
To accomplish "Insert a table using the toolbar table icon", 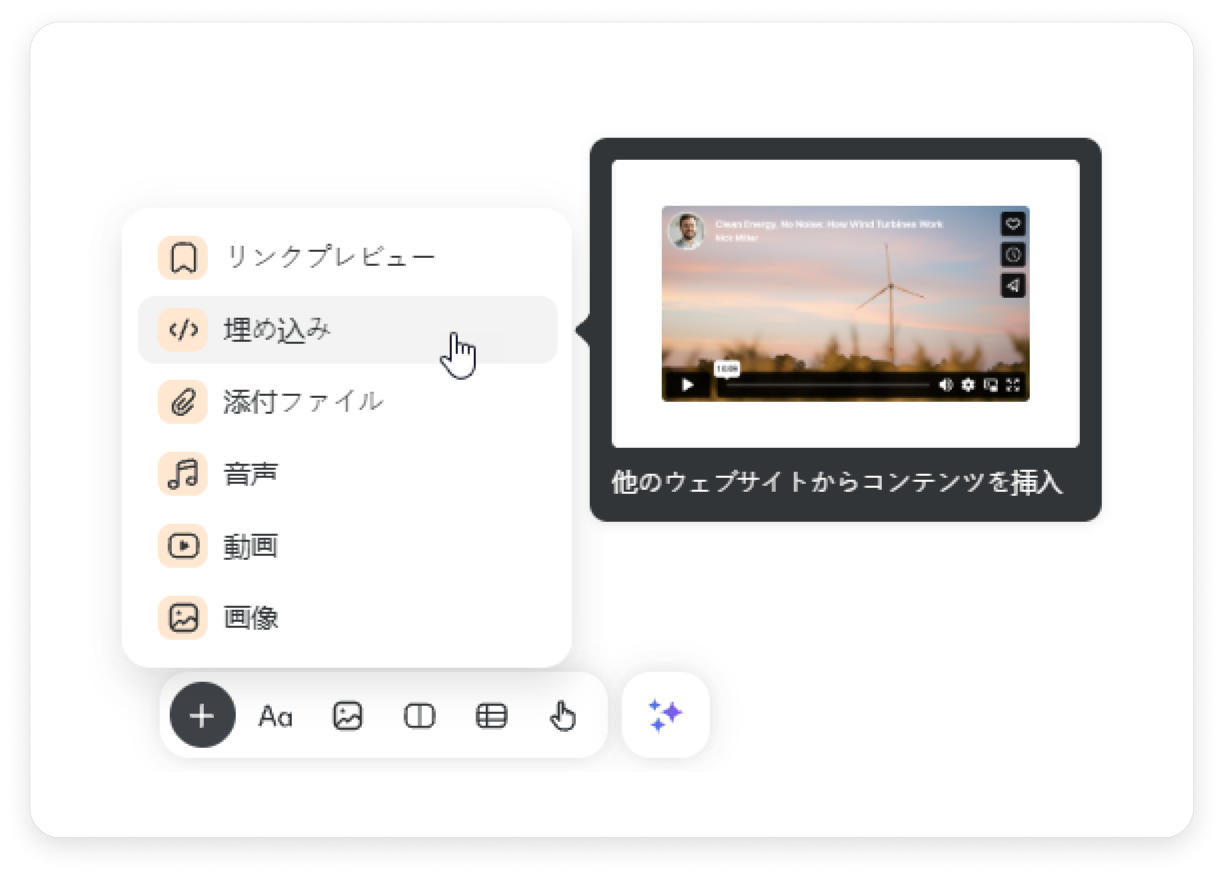I will pos(491,716).
